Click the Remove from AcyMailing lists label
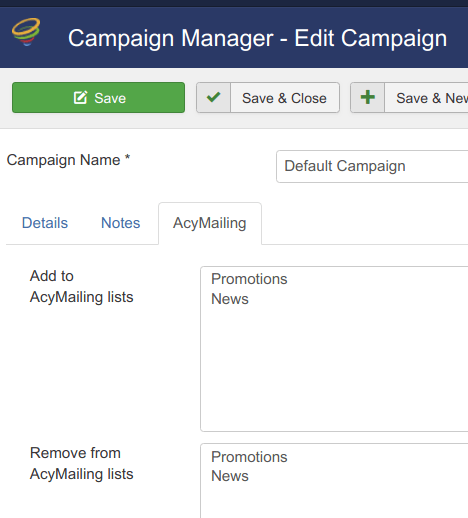The height and width of the screenshot is (518, 468). coord(81,463)
